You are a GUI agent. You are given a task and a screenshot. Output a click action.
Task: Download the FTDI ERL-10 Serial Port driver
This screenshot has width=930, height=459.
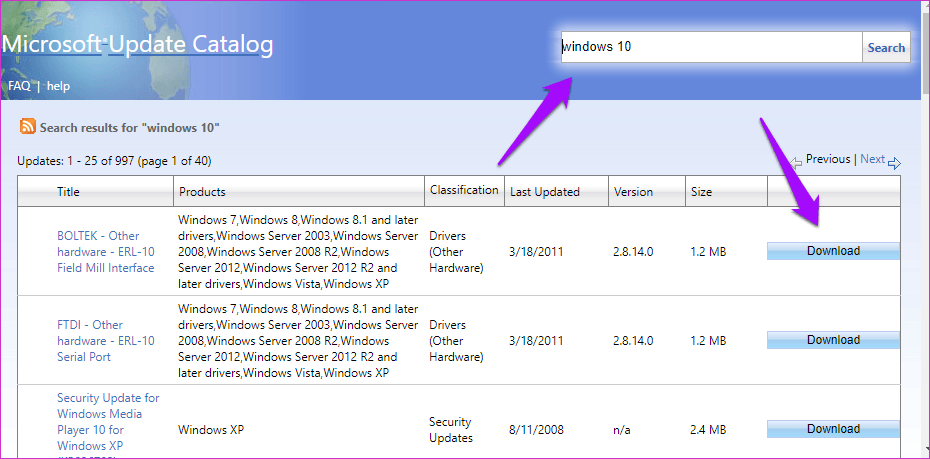(x=833, y=340)
